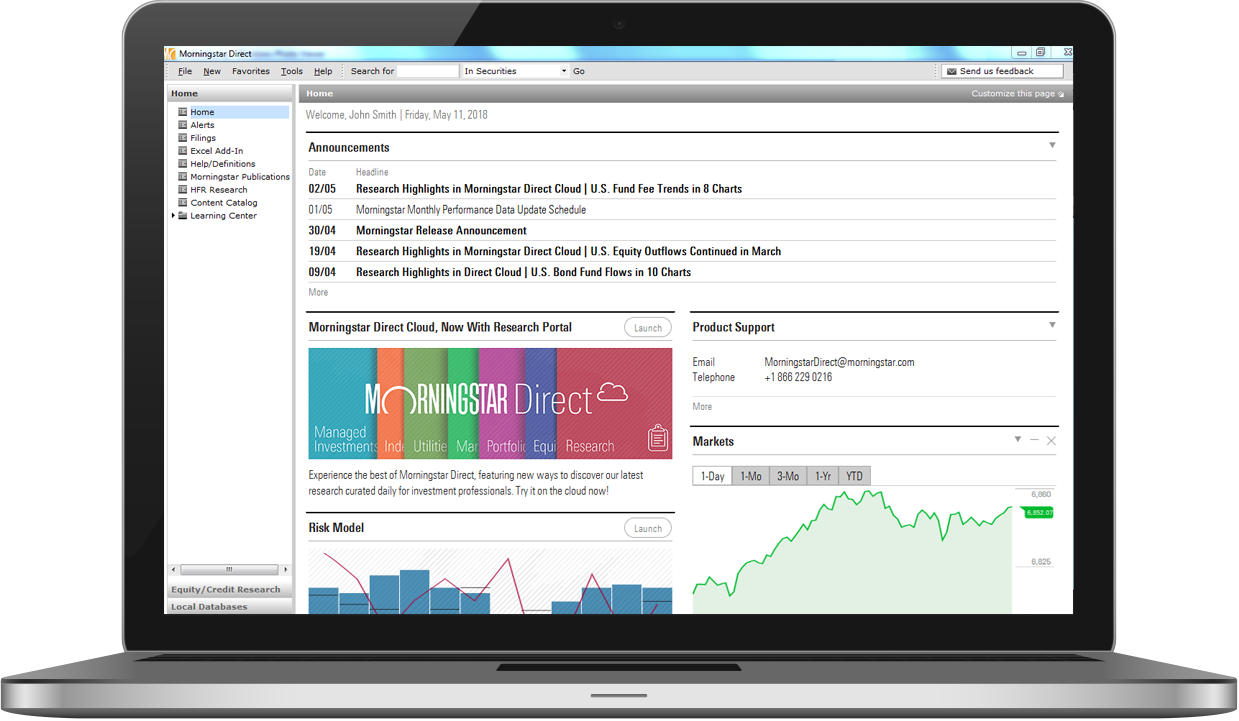Open the New menu
This screenshot has width=1239, height=721.
[212, 71]
